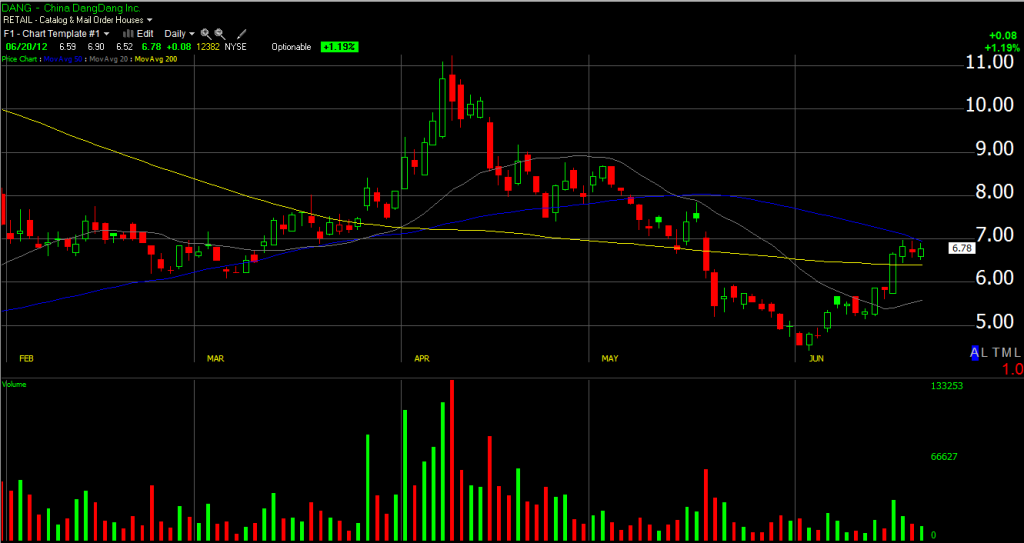Click the red 1.0 value below scale letters
Image resolution: width=1024 pixels, height=543 pixels.
tap(1013, 369)
